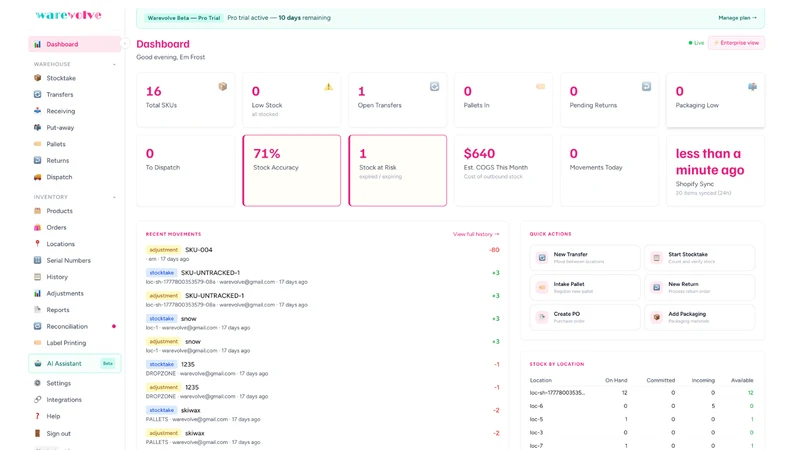Open the Stocktake sidebar icon

37,78
